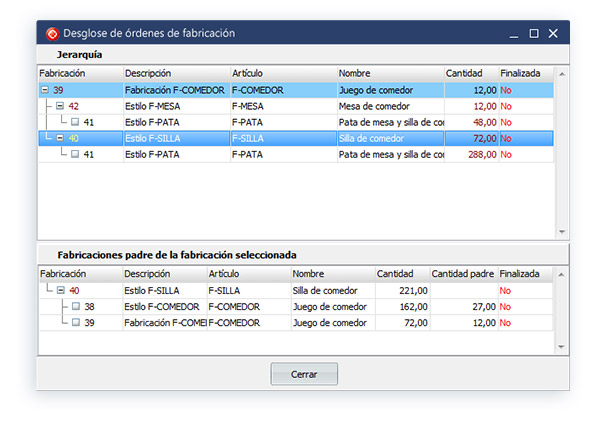Viewport: 600px width, 427px height.
Task: Select Mesa de comedor row name cell
Action: click(389, 106)
